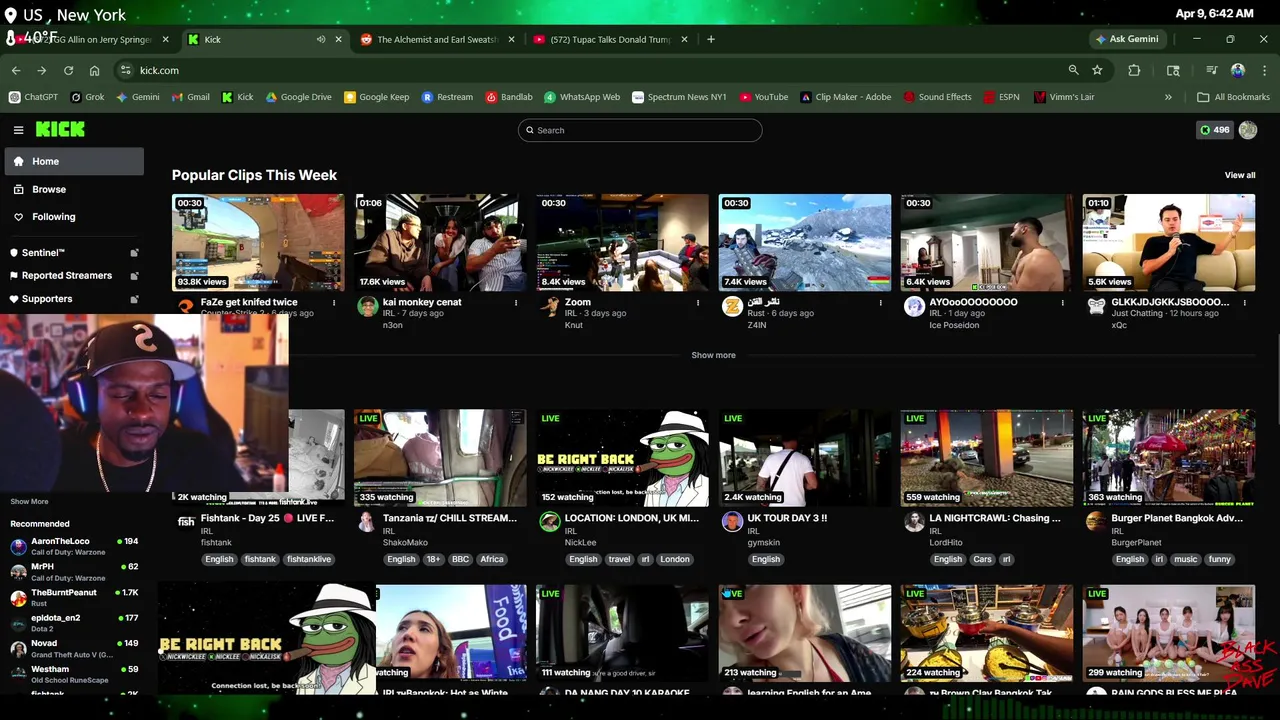The height and width of the screenshot is (720, 1280).
Task: Click the fishtanklive tag
Action: click(x=309, y=559)
